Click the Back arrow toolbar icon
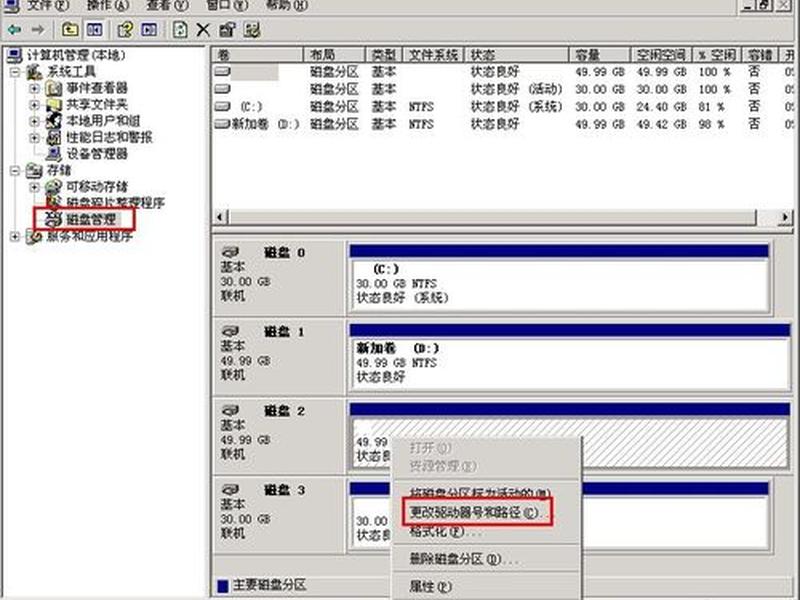The width and height of the screenshot is (800, 600). pos(14,30)
